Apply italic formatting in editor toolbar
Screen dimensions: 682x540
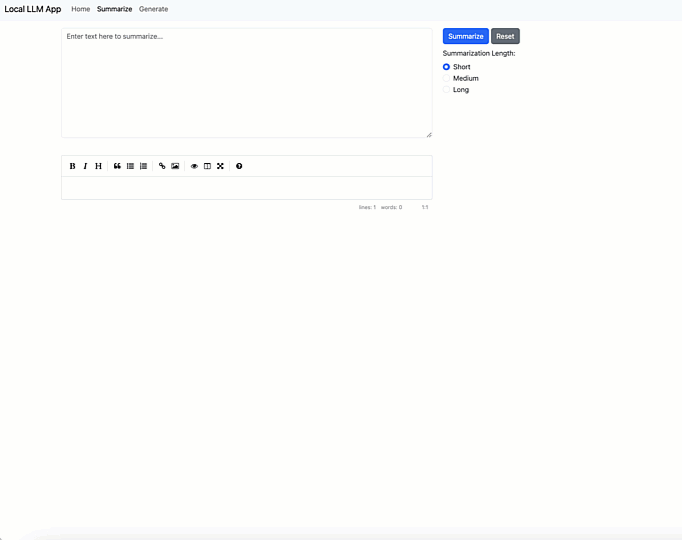pos(85,166)
